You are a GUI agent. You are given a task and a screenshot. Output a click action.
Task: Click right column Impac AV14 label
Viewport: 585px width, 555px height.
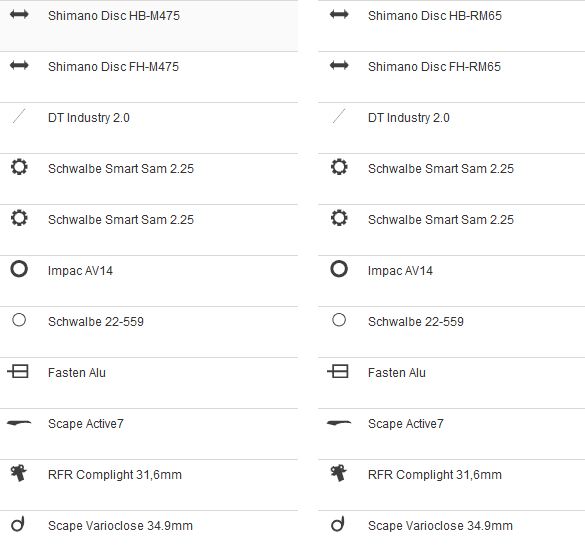pos(400,271)
